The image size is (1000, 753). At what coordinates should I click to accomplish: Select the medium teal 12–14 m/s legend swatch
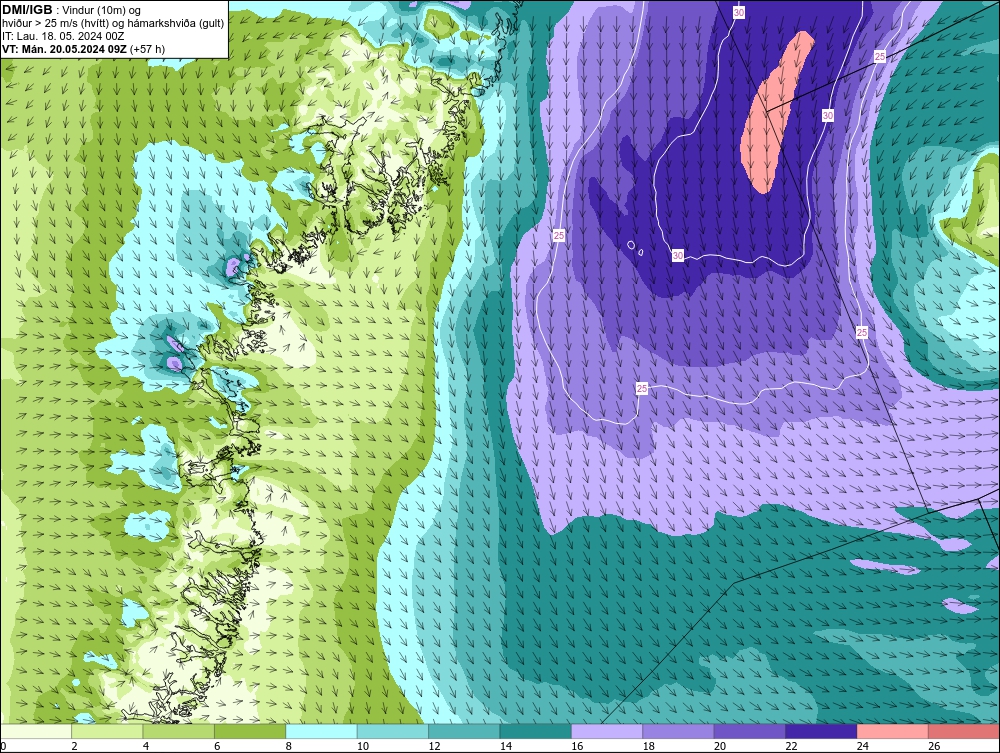click(x=464, y=731)
